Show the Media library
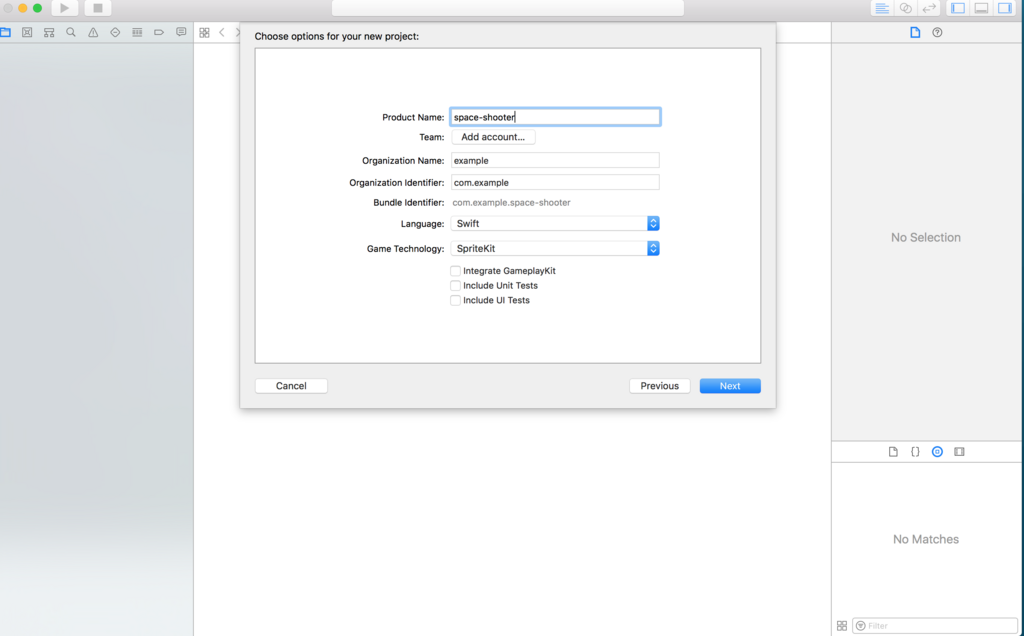This screenshot has height=636, width=1024. [x=959, y=452]
